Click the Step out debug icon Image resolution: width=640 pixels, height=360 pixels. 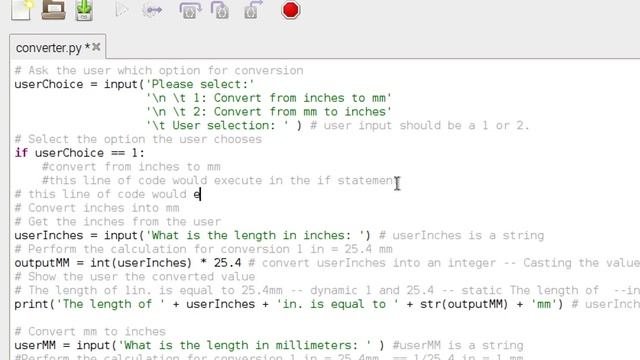pos(253,10)
